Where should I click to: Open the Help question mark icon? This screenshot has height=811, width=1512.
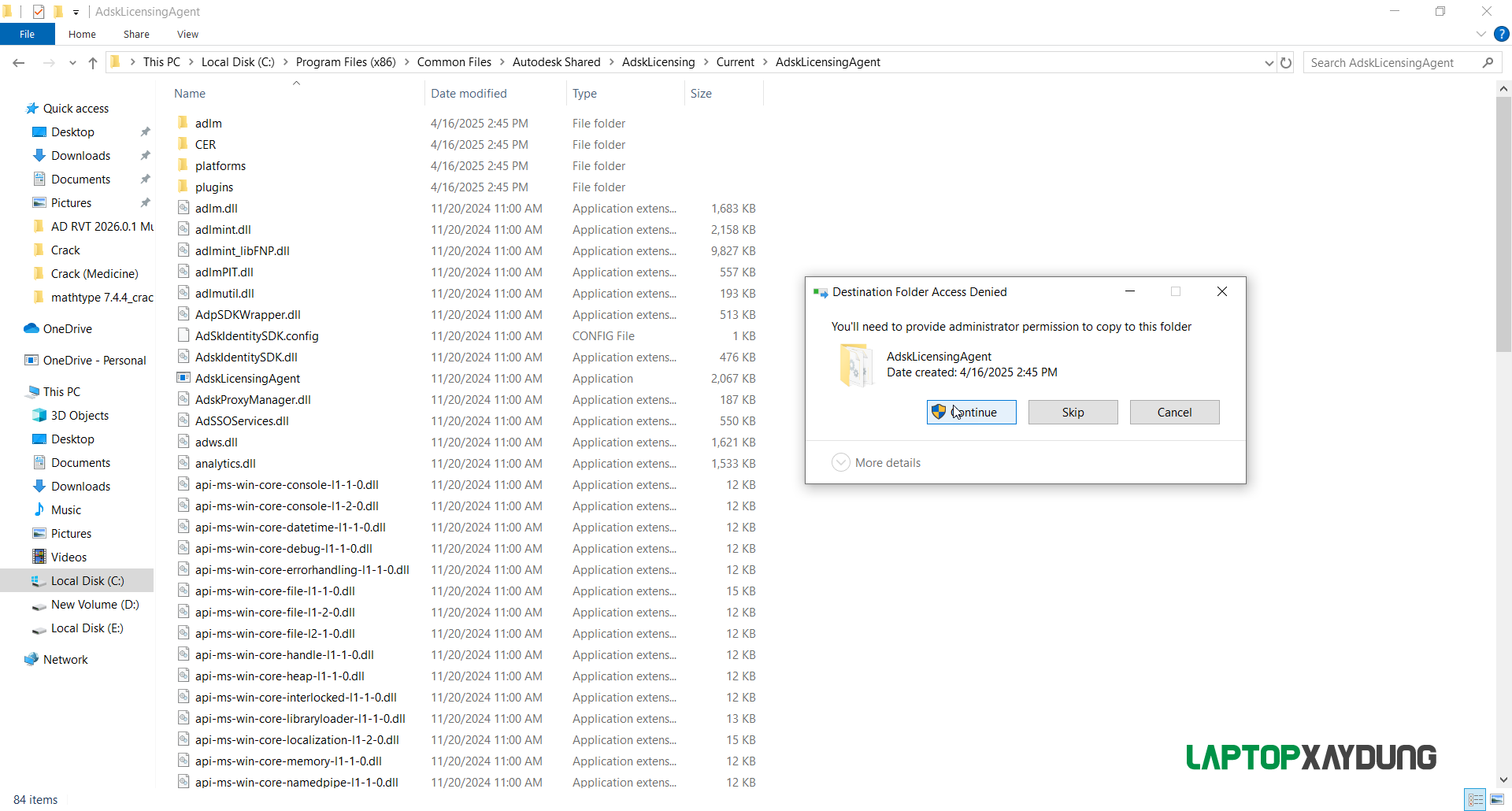1502,34
